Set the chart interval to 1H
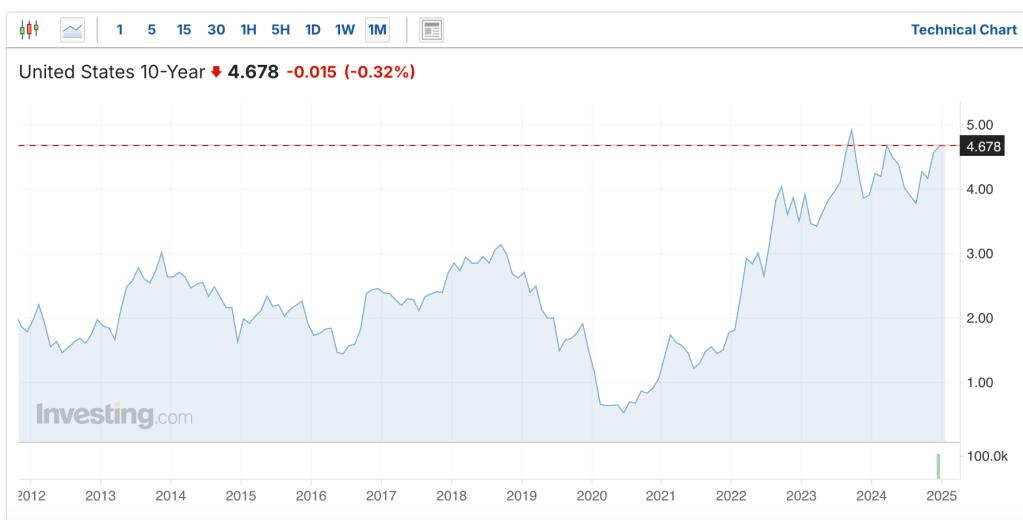 (x=248, y=29)
